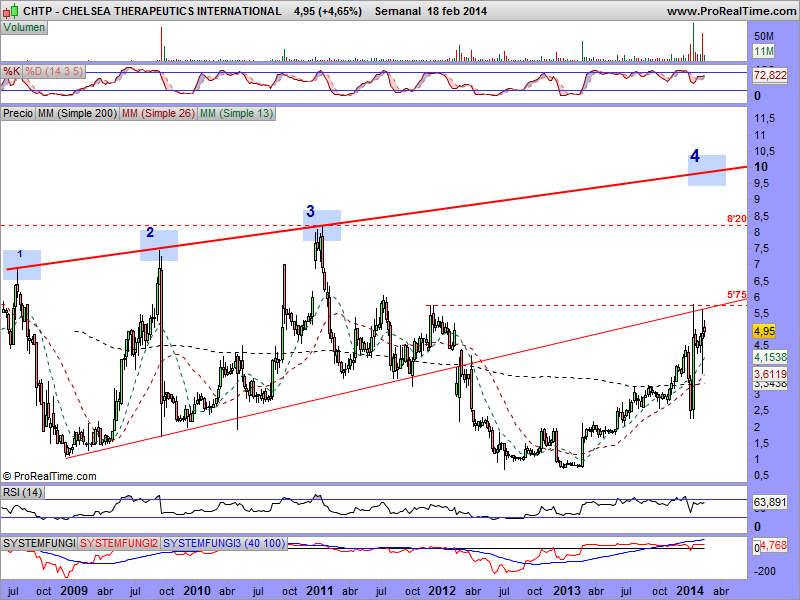Click the 11,5 price axis label

764,119
